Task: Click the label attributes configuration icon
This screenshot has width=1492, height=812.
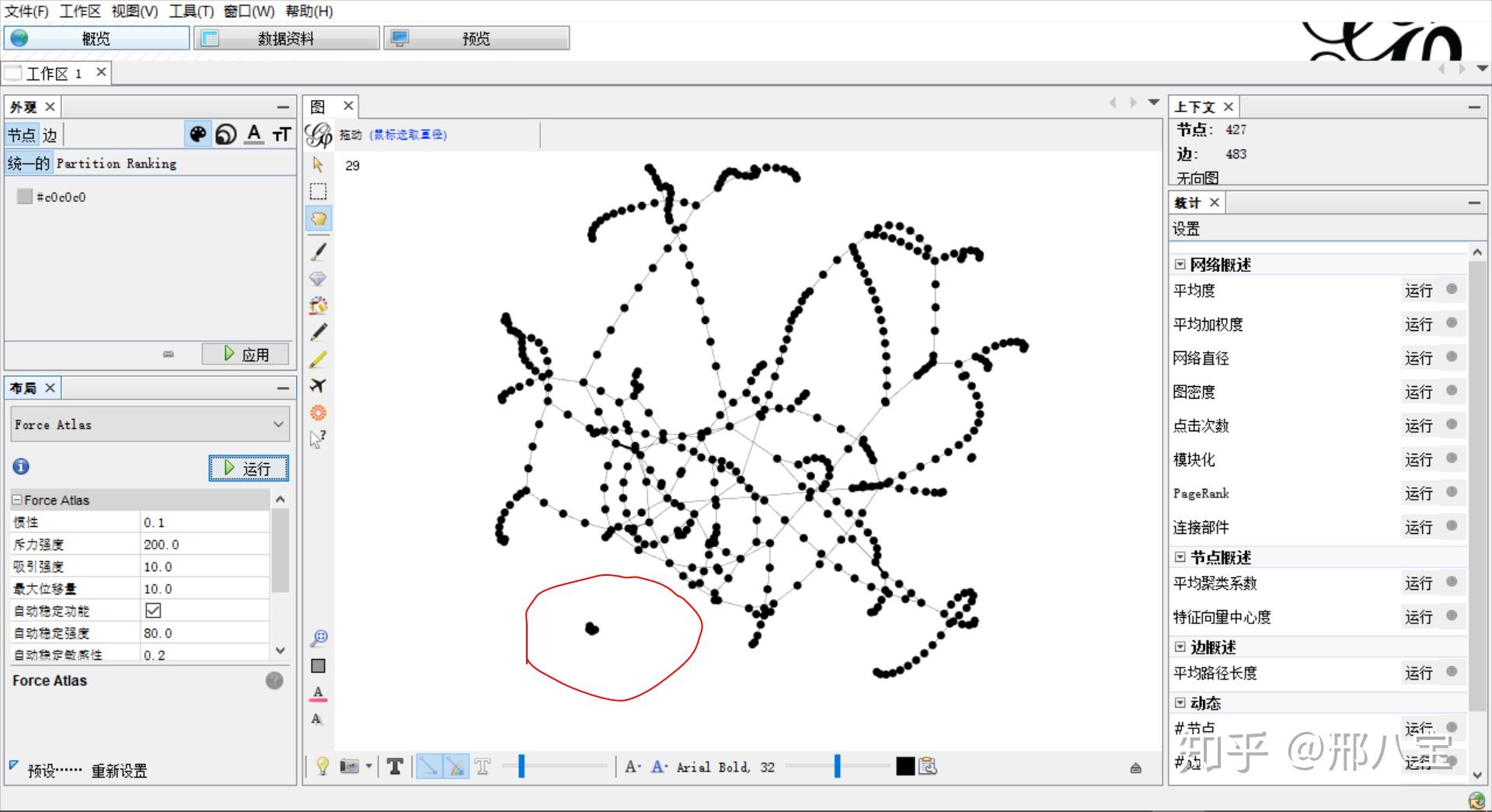Action: (928, 767)
